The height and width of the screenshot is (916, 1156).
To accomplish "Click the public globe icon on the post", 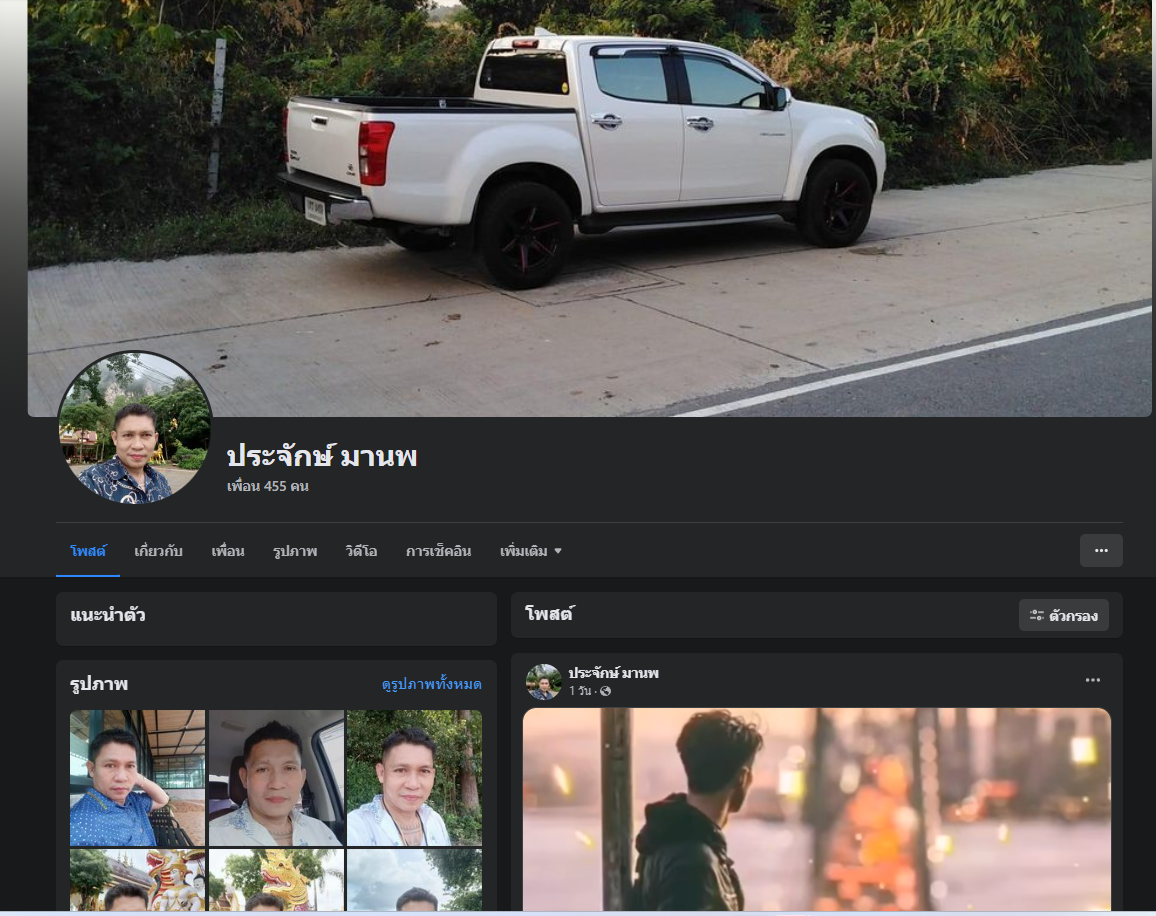I will 605,691.
